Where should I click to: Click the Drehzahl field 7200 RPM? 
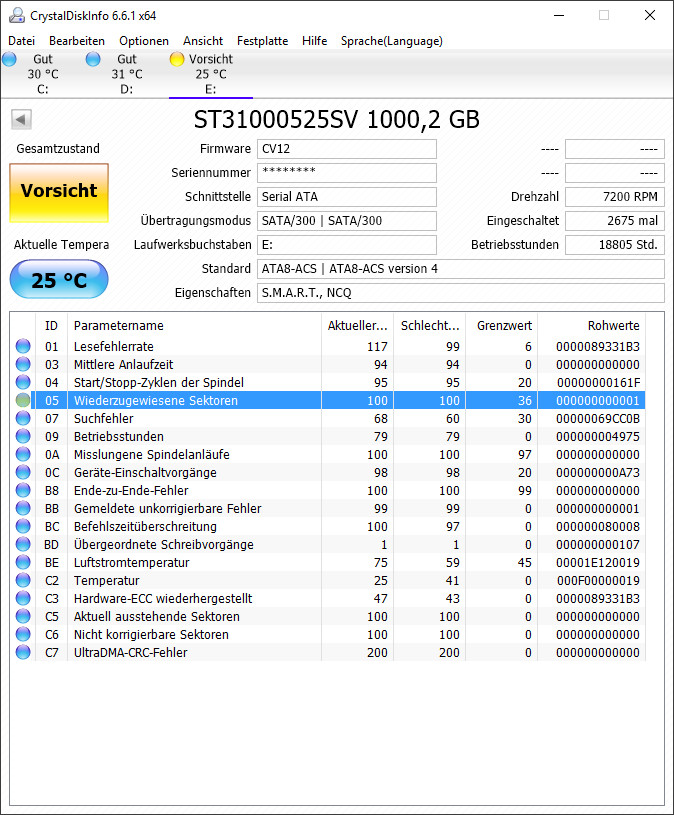(615, 197)
